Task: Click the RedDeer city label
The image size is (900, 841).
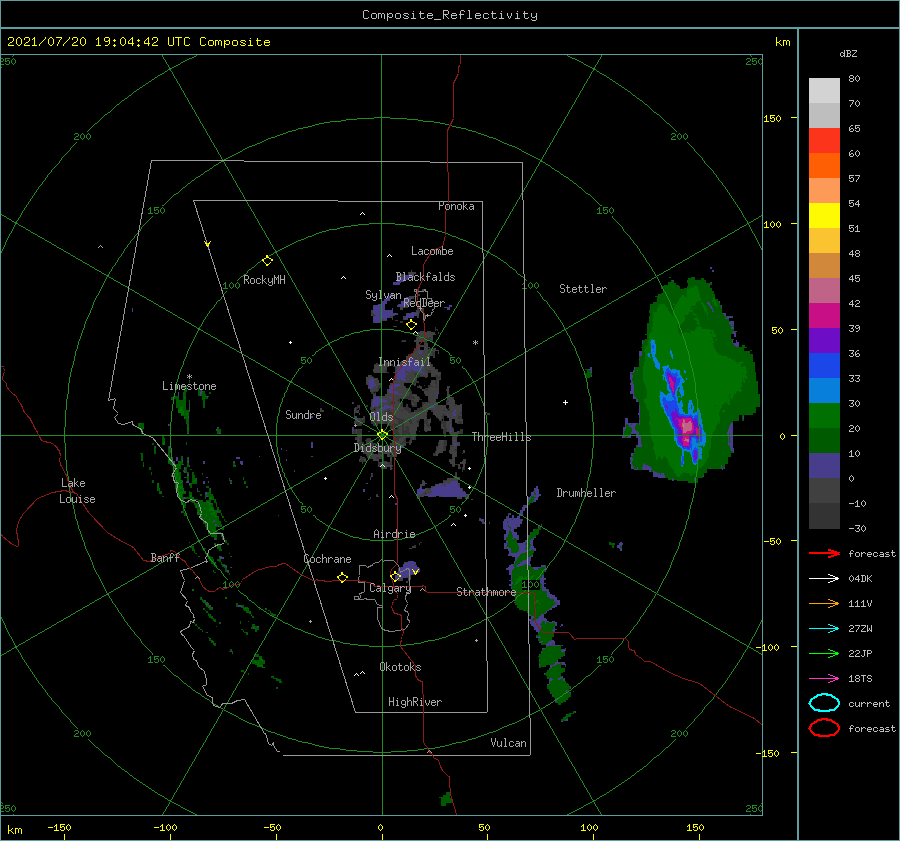Action: click(424, 303)
